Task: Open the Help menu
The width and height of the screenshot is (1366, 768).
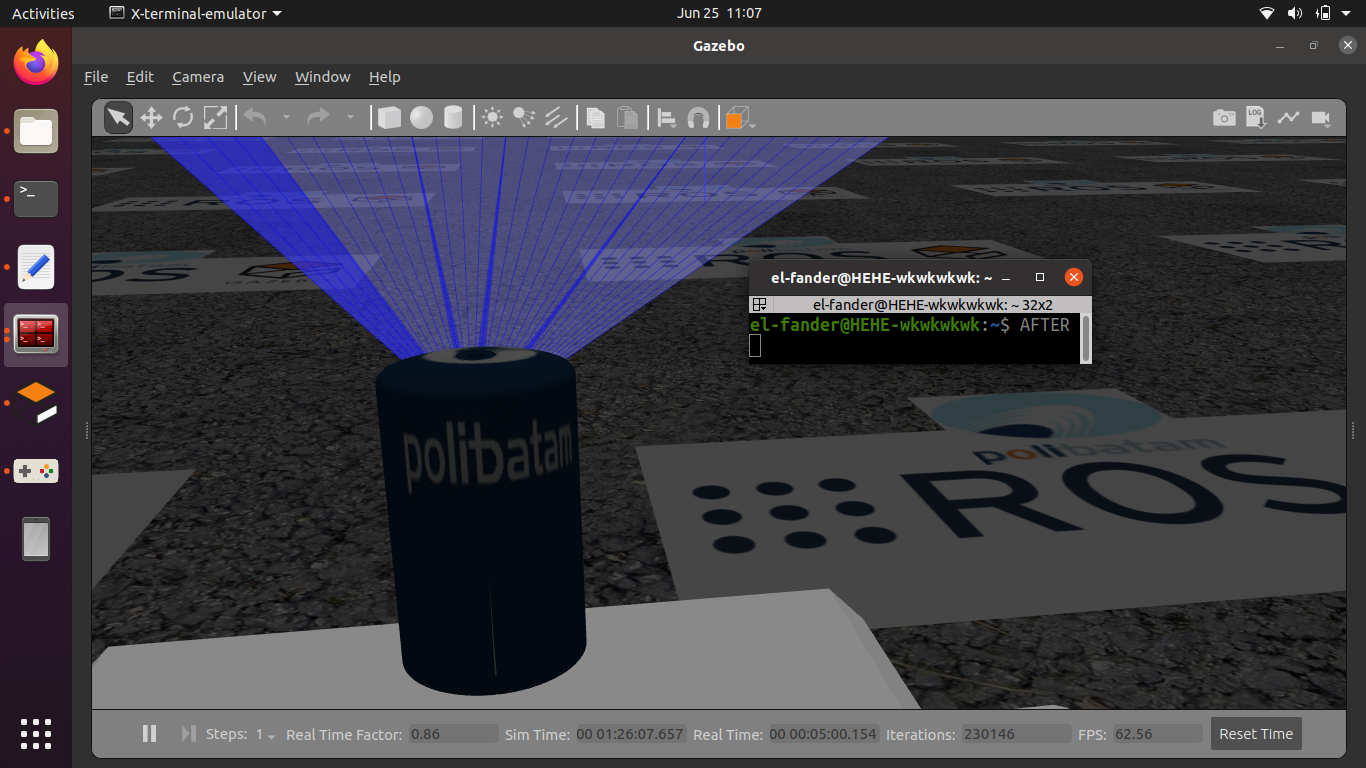Action: 384,77
